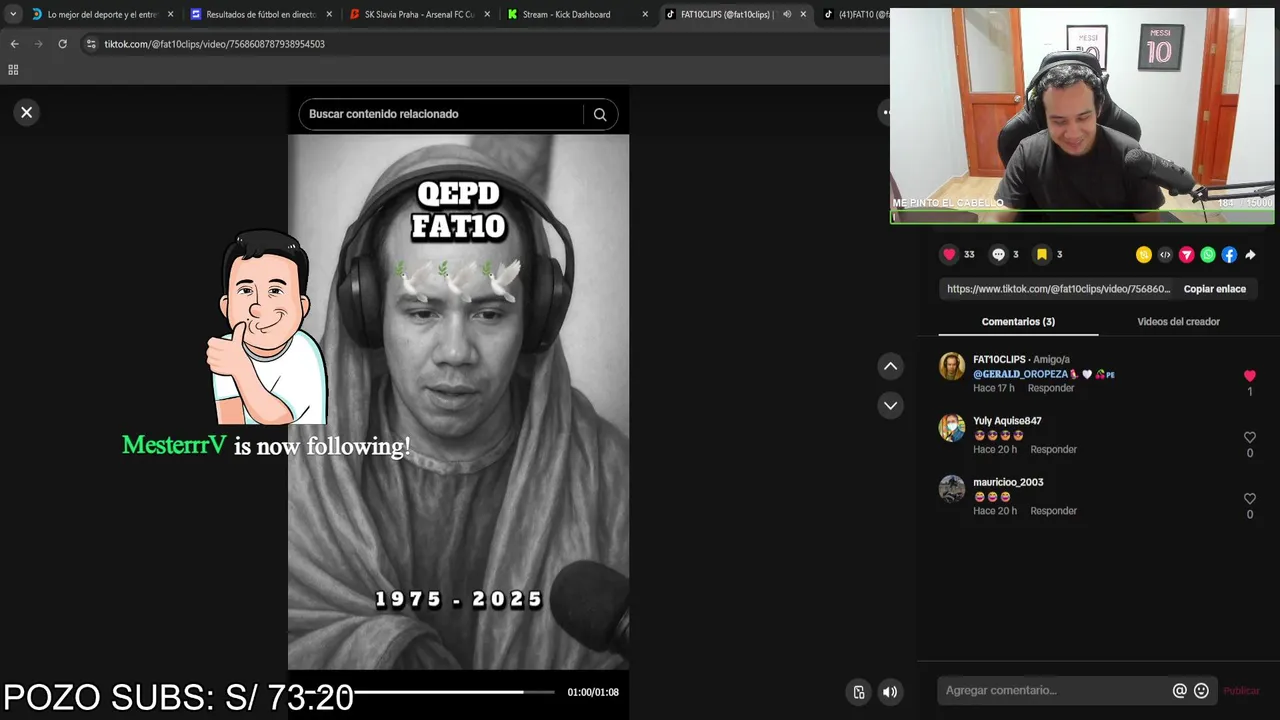Click the browser Back arrow
The height and width of the screenshot is (720, 1280).
click(x=14, y=44)
